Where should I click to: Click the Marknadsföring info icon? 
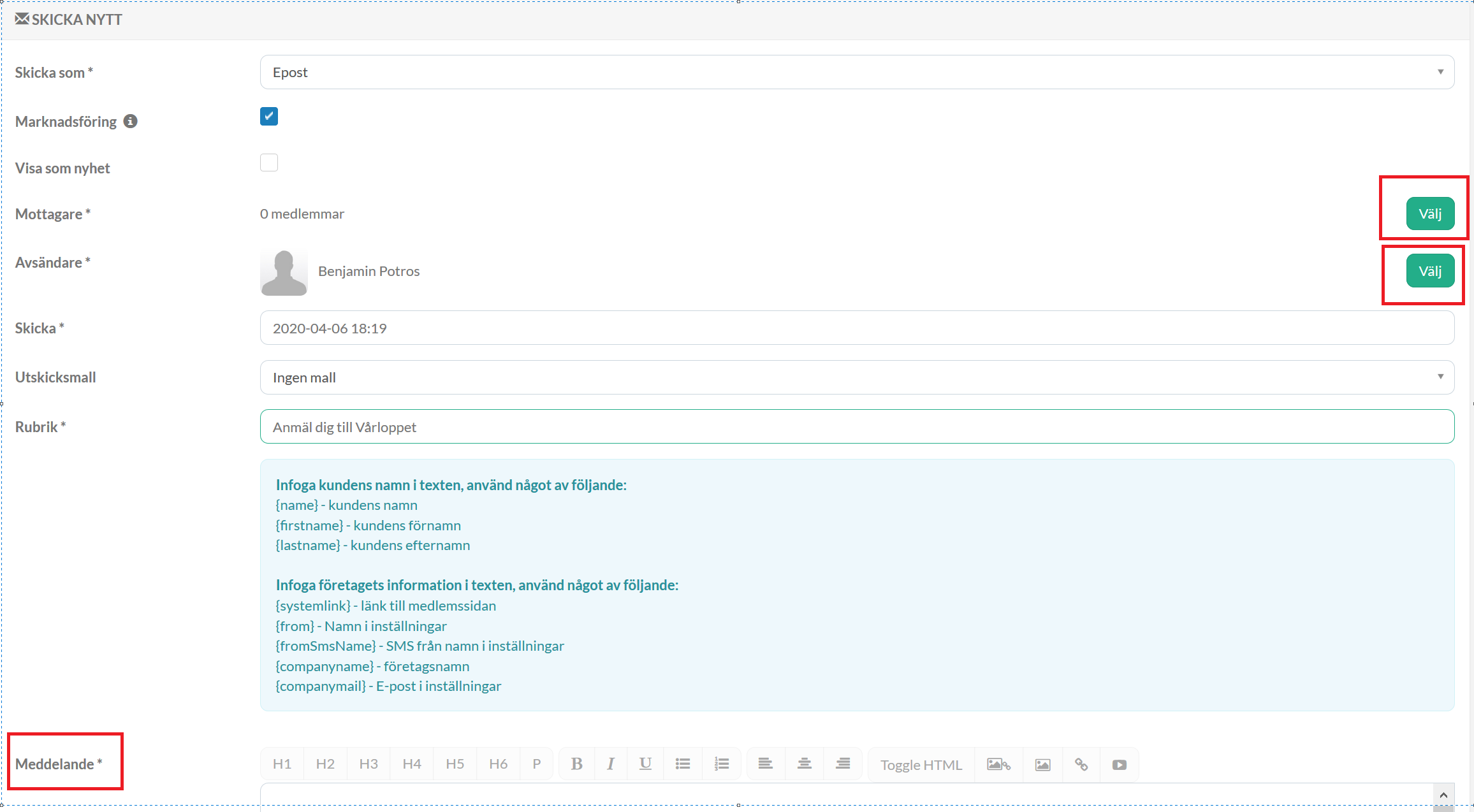pyautogui.click(x=131, y=121)
